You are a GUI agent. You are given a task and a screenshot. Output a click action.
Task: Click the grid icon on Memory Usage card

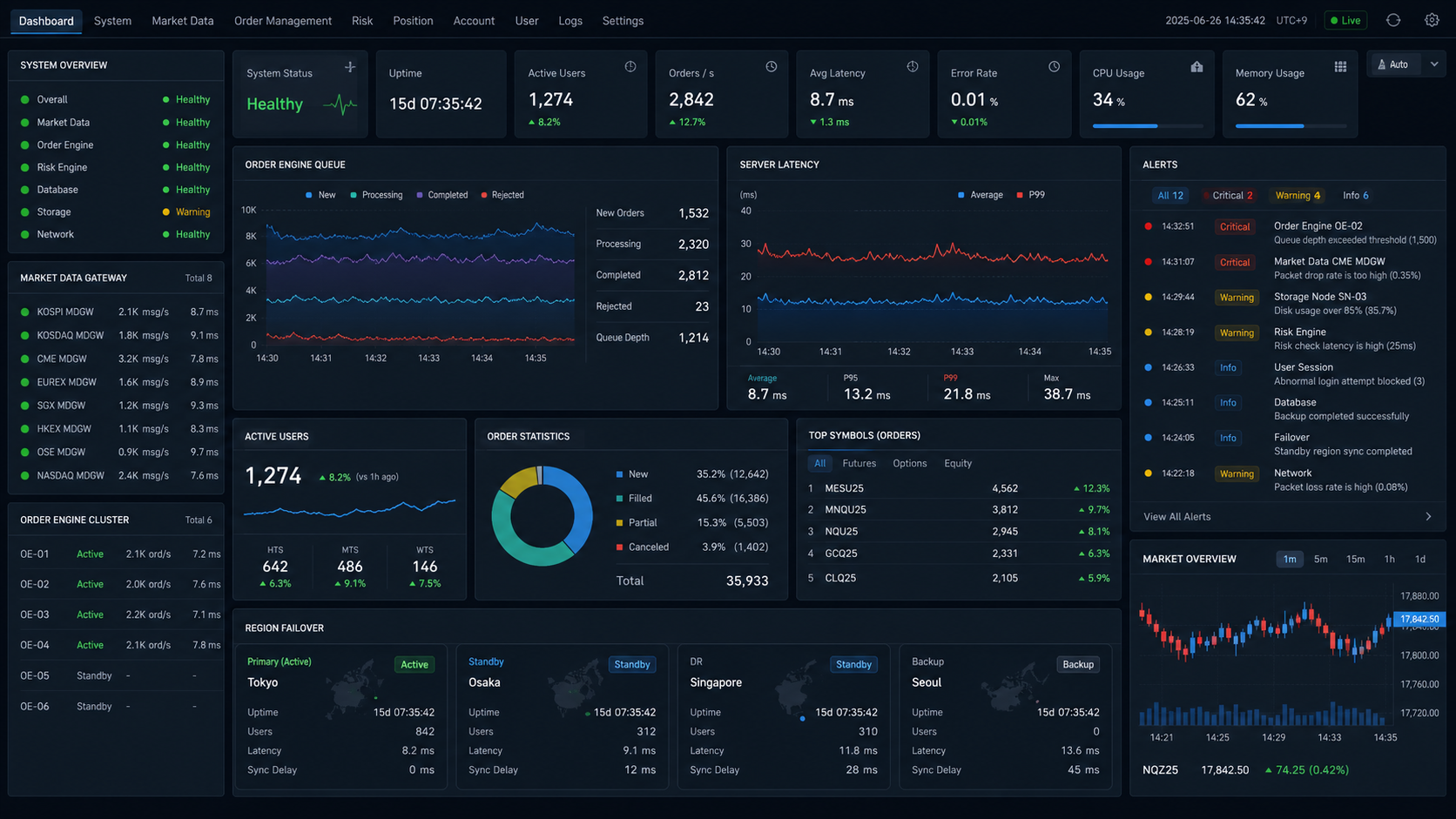click(1340, 67)
